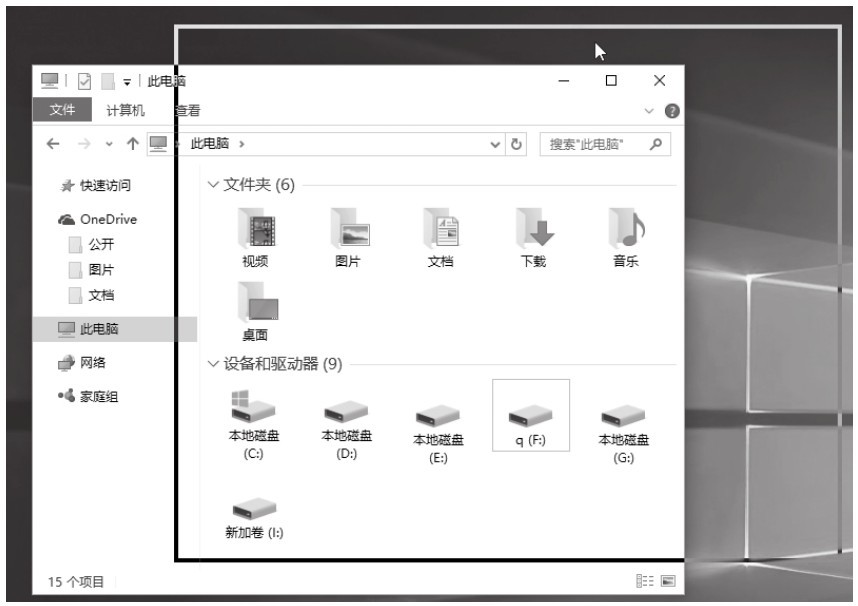
Task: Open the address bar history dropdown
Action: pos(496,144)
